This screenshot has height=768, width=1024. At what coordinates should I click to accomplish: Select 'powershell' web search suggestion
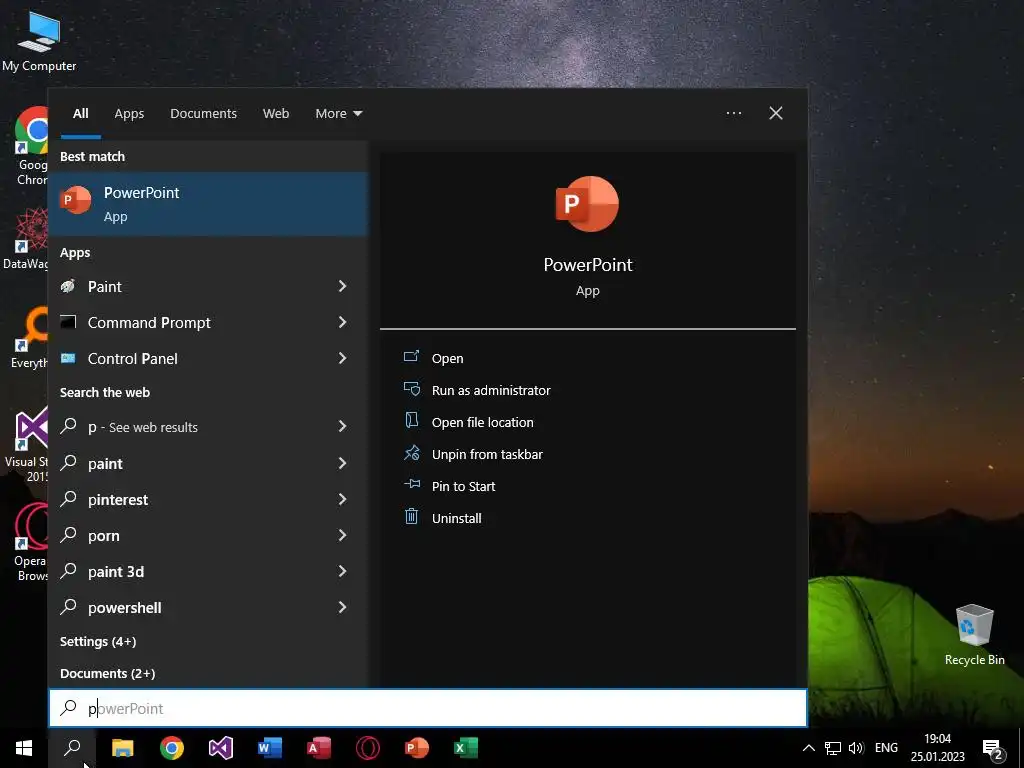click(124, 607)
